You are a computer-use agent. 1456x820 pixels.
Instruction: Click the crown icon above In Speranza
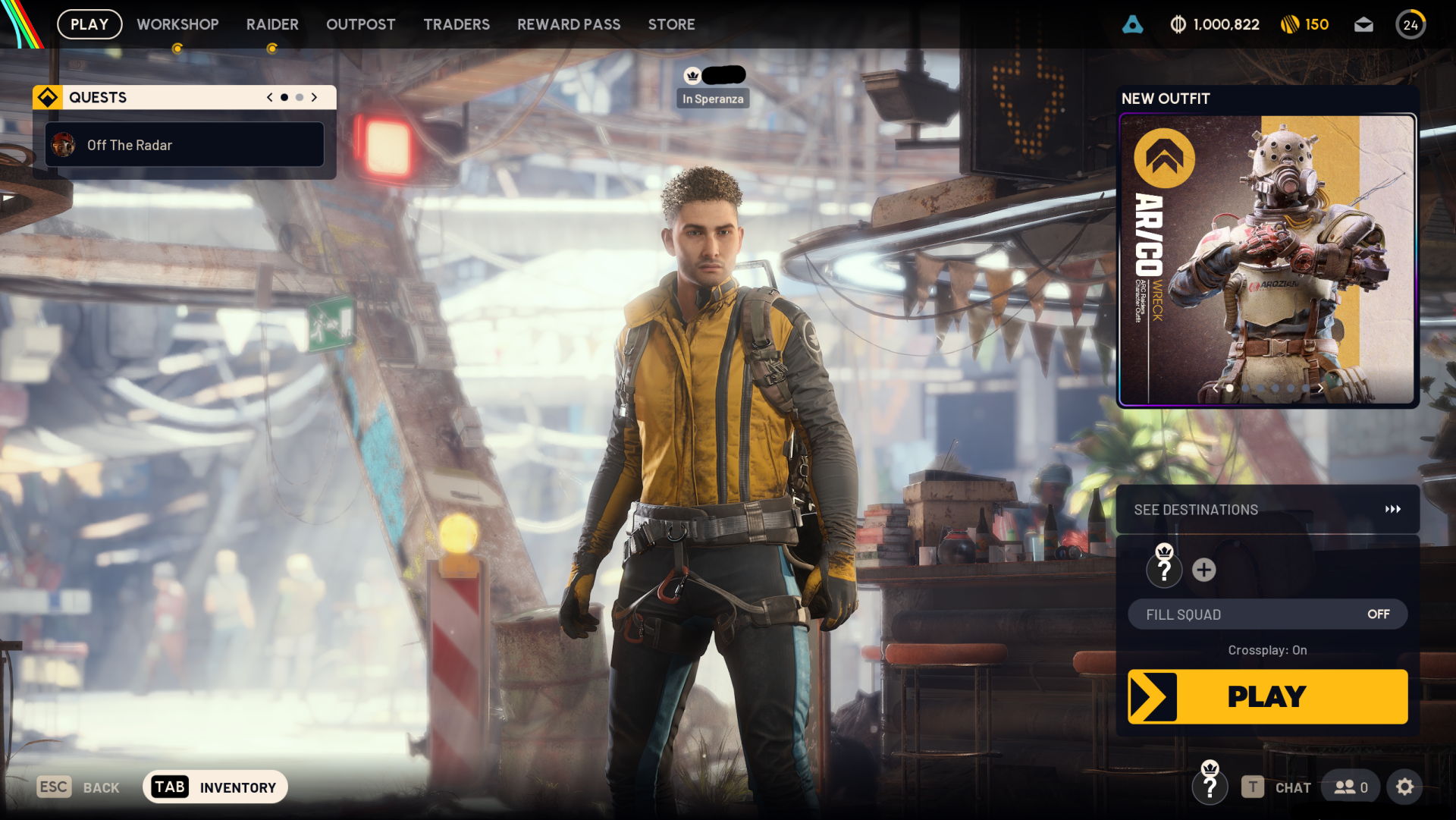[x=692, y=75]
